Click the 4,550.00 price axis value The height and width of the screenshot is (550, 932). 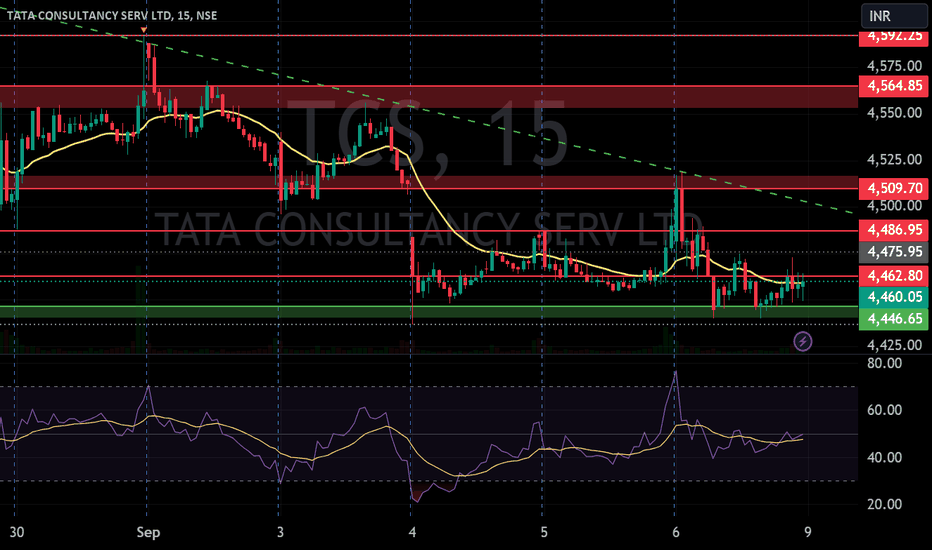coord(895,112)
